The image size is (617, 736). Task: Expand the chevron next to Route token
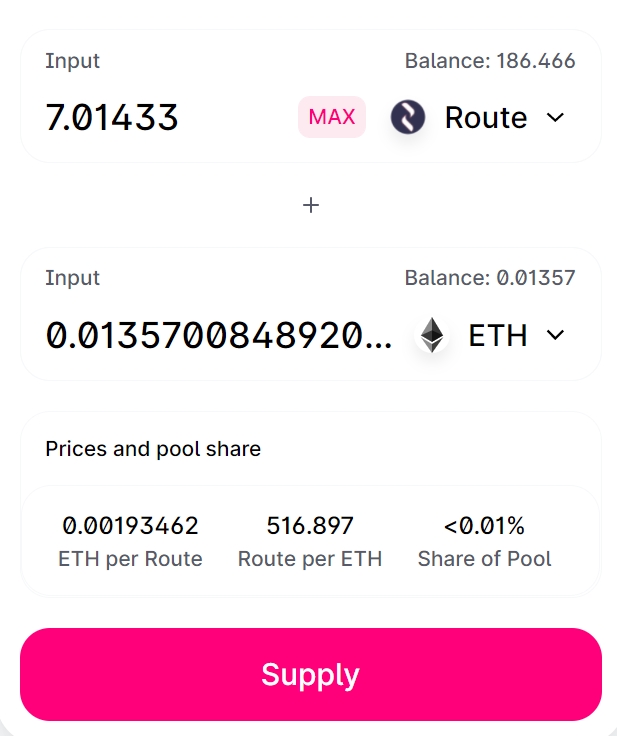pos(556,118)
